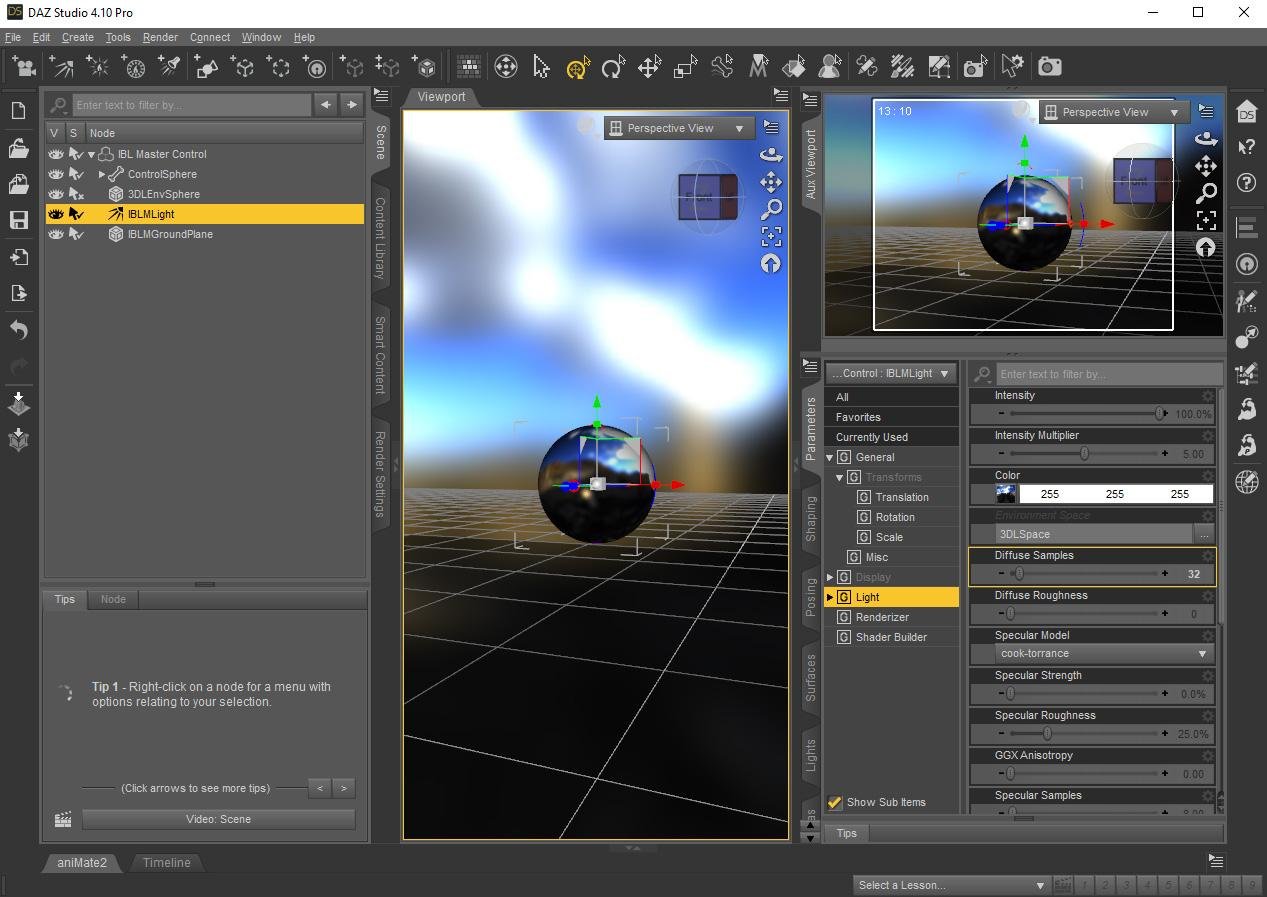This screenshot has height=897, width=1267.
Task: Click the Reset view arrow in the main viewport
Action: (771, 263)
